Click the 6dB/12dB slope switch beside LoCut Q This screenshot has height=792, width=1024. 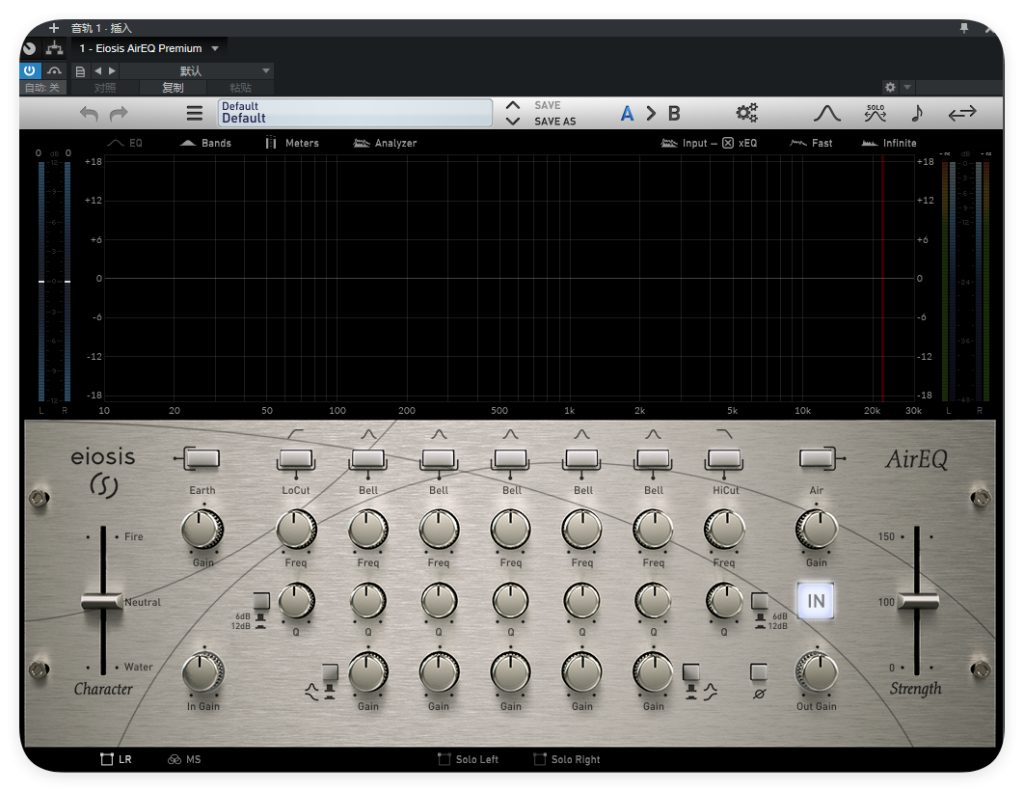(261, 601)
